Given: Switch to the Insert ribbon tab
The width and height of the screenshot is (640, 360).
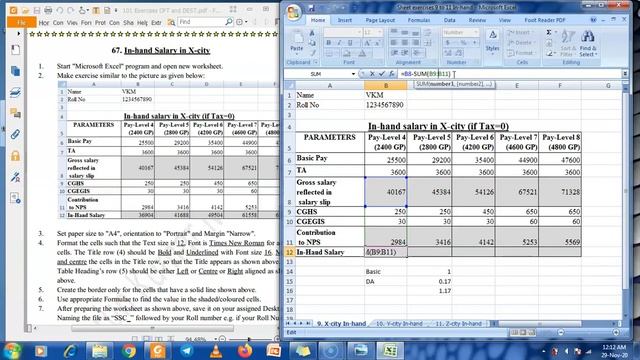Looking at the screenshot, I should 344,20.
